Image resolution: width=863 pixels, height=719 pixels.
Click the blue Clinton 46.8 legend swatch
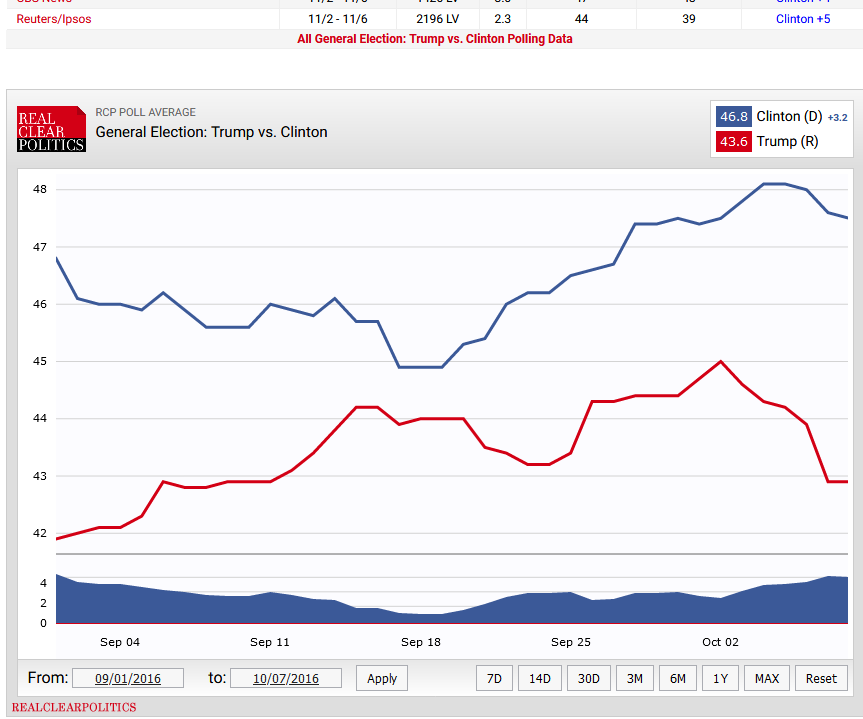[x=733, y=117]
